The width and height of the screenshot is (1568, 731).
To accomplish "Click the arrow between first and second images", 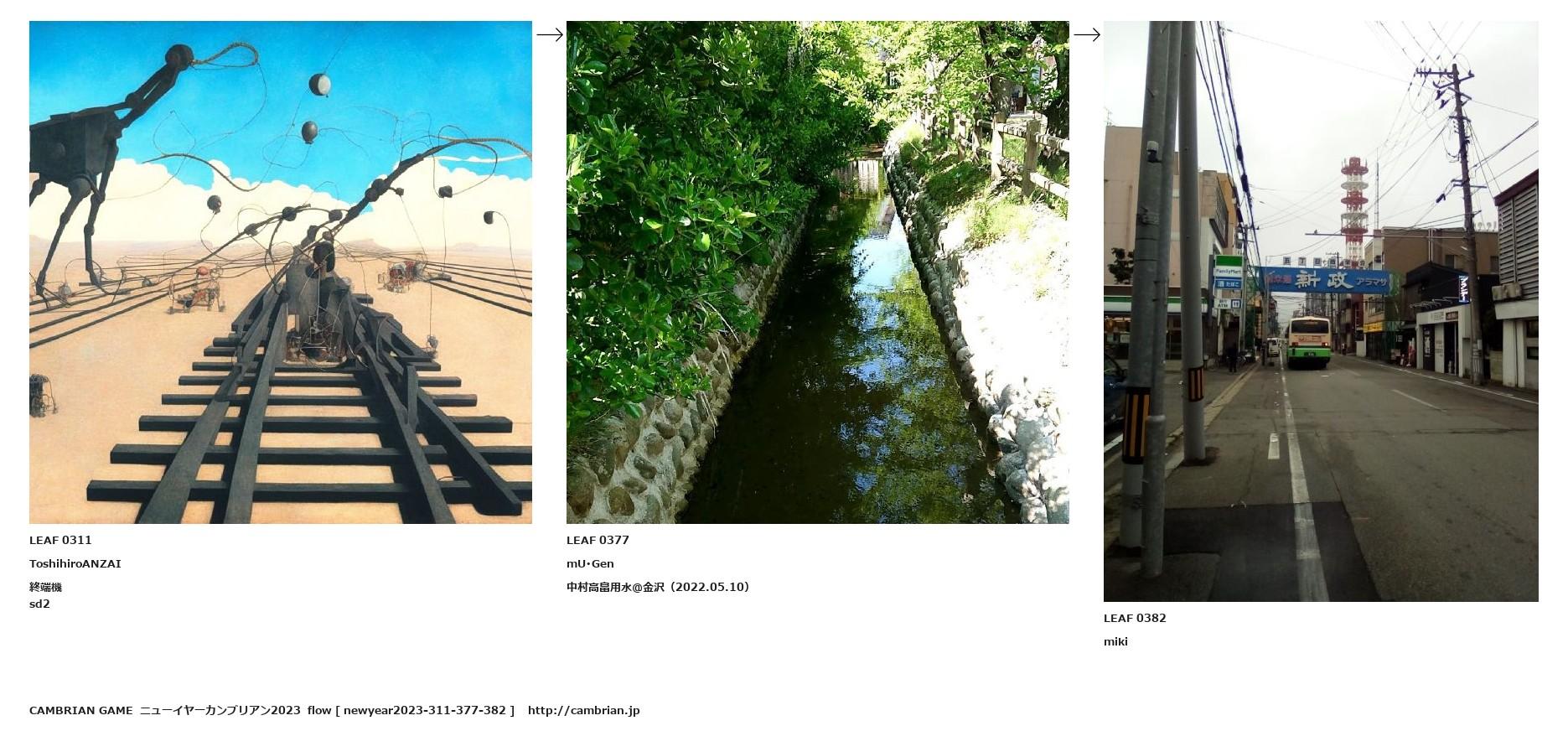I will [x=549, y=34].
